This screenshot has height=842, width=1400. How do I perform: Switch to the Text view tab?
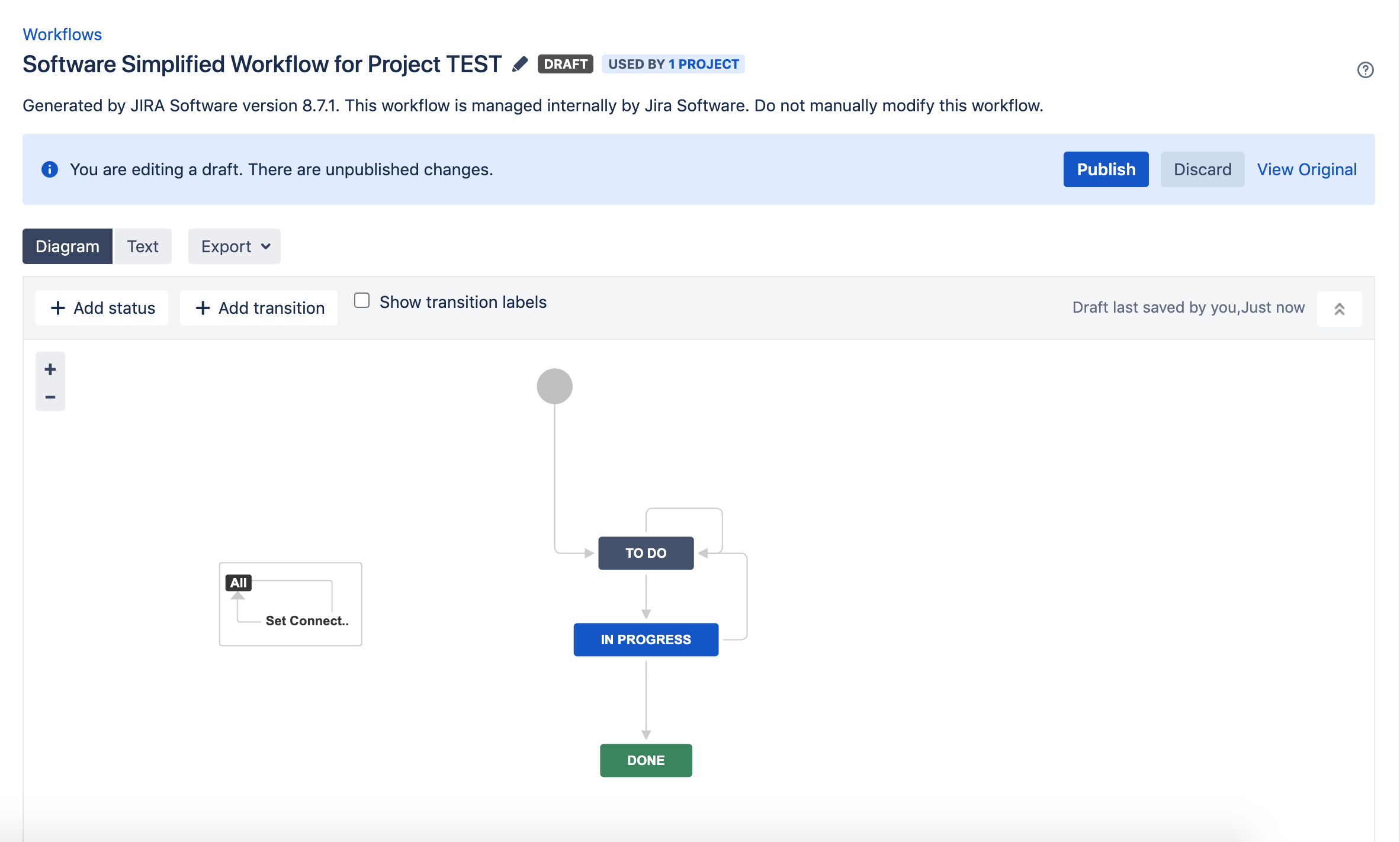(x=143, y=246)
